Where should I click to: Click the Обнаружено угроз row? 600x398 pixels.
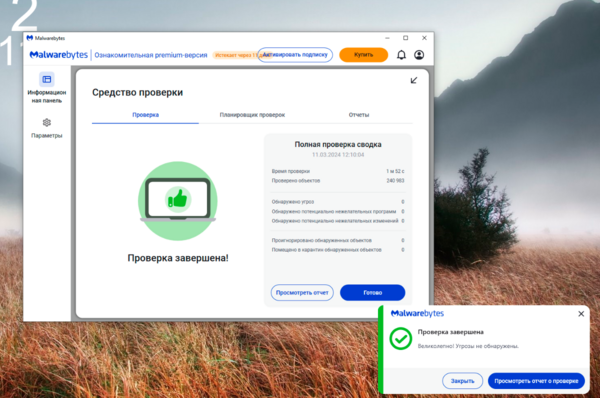(x=338, y=202)
